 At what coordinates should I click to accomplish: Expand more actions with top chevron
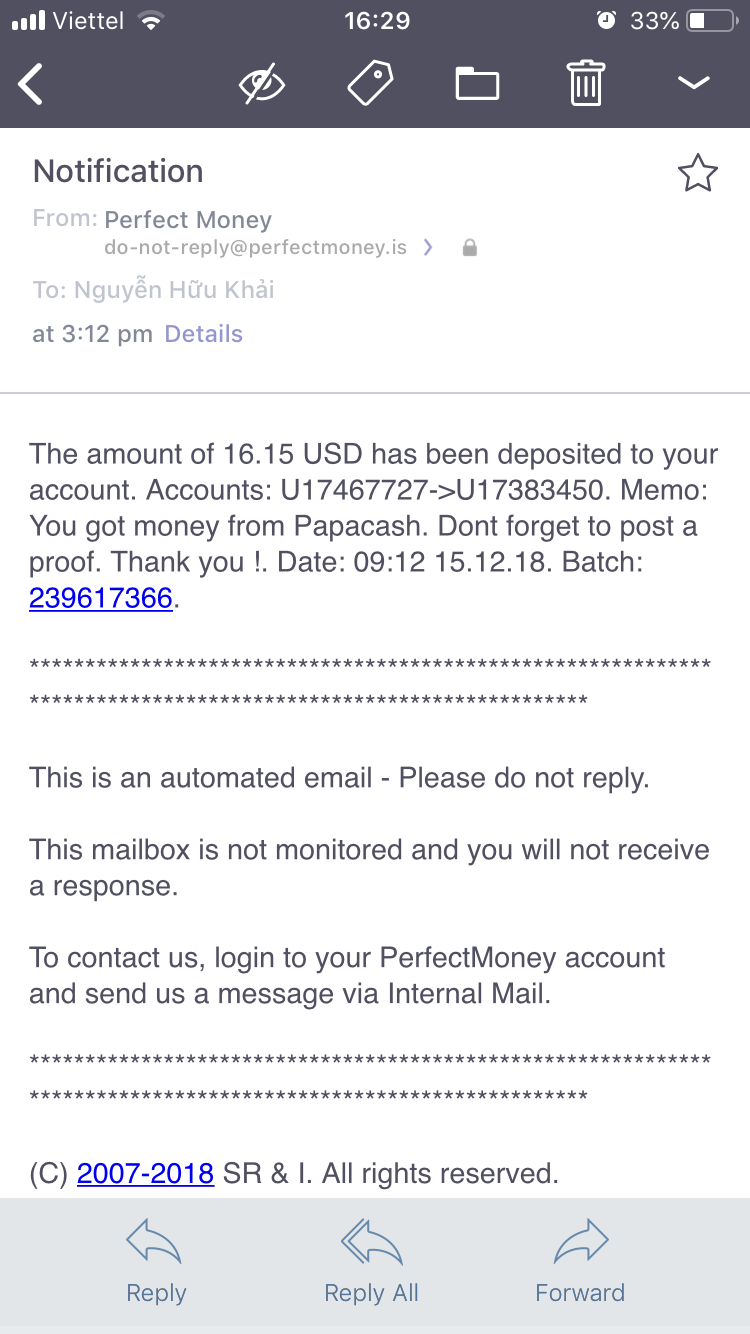tap(693, 84)
